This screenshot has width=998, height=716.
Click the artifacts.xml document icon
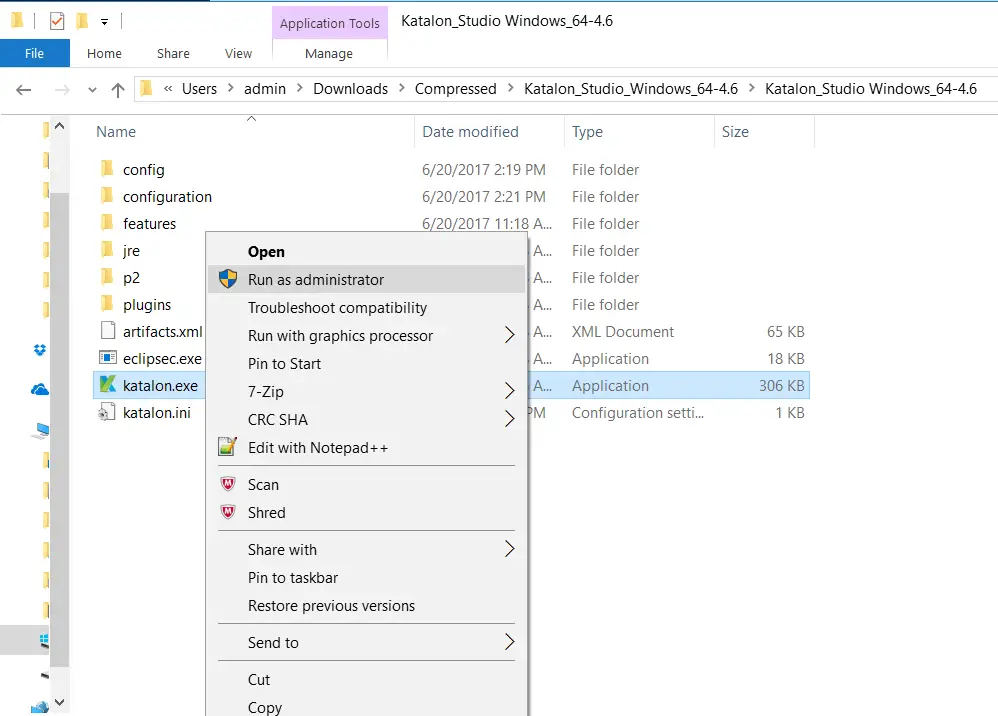(x=108, y=331)
